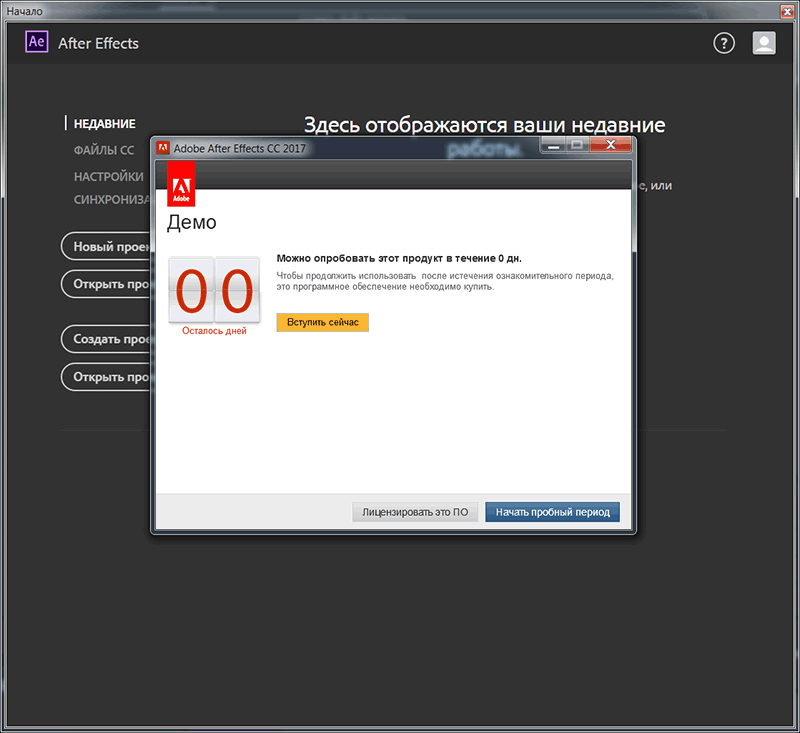This screenshot has width=800, height=733.
Task: Click Начать пробный период button
Action: tap(553, 512)
